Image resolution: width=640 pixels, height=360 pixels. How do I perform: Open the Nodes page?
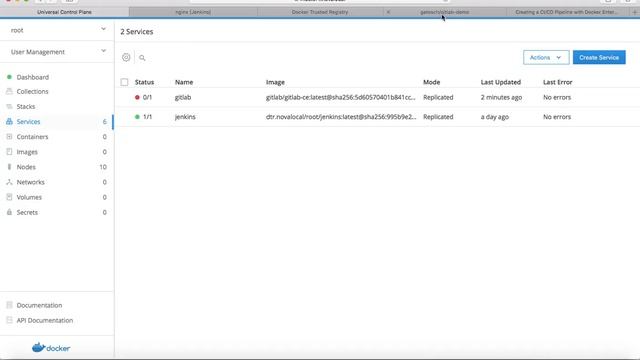(x=26, y=167)
